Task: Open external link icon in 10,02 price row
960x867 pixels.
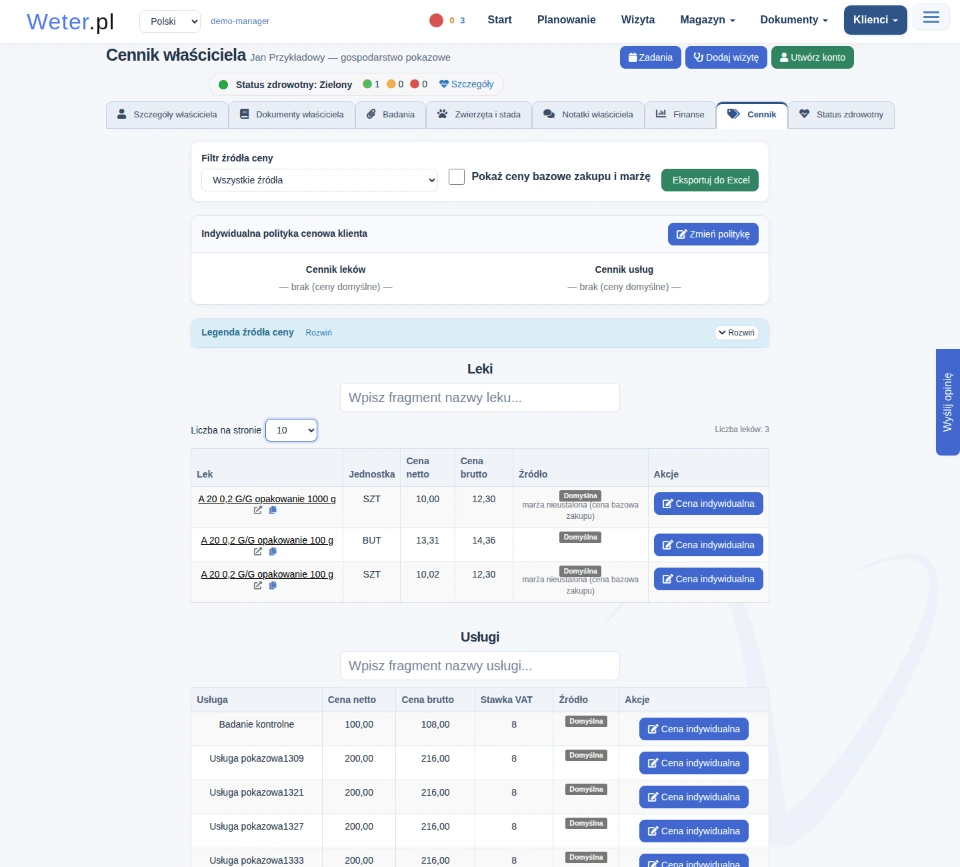Action: [x=258, y=585]
